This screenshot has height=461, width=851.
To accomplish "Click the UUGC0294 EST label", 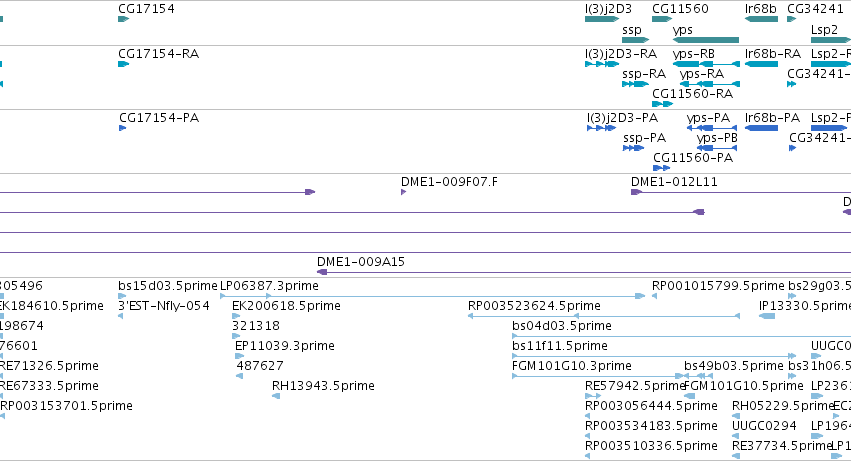I will click(x=764, y=426).
